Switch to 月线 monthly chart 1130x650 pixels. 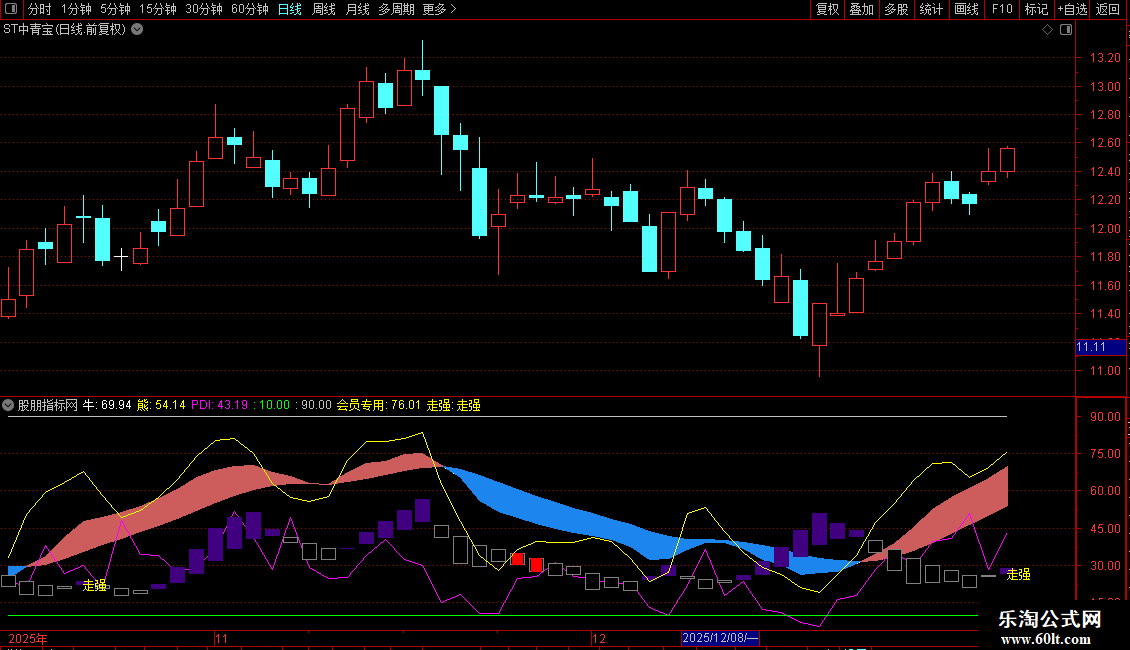tap(357, 9)
